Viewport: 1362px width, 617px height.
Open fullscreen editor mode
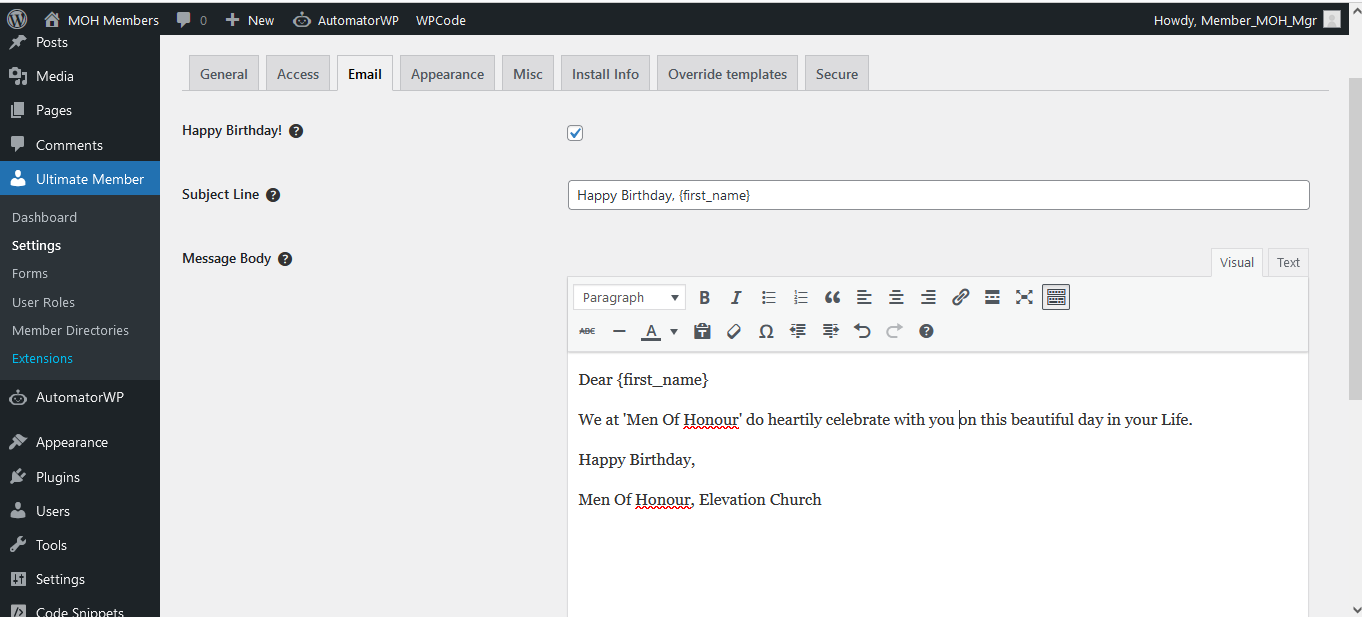(x=1024, y=297)
